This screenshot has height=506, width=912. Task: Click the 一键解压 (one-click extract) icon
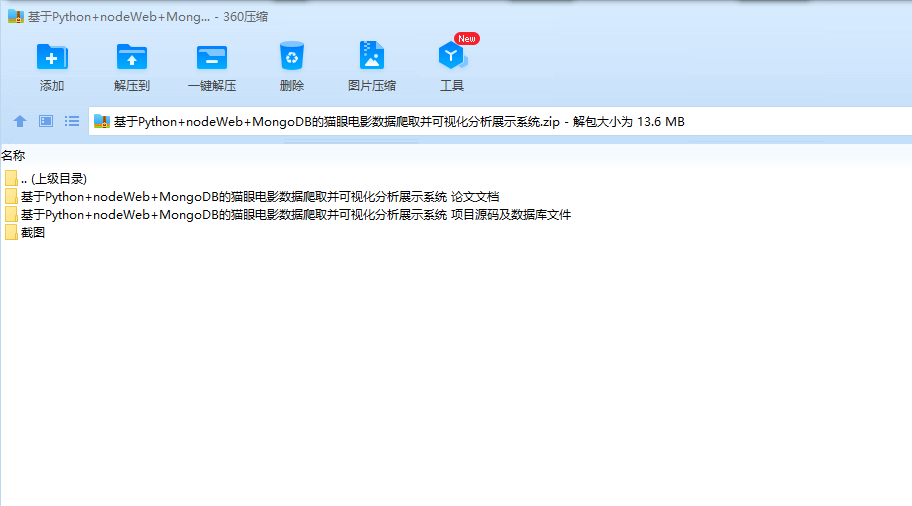click(212, 57)
